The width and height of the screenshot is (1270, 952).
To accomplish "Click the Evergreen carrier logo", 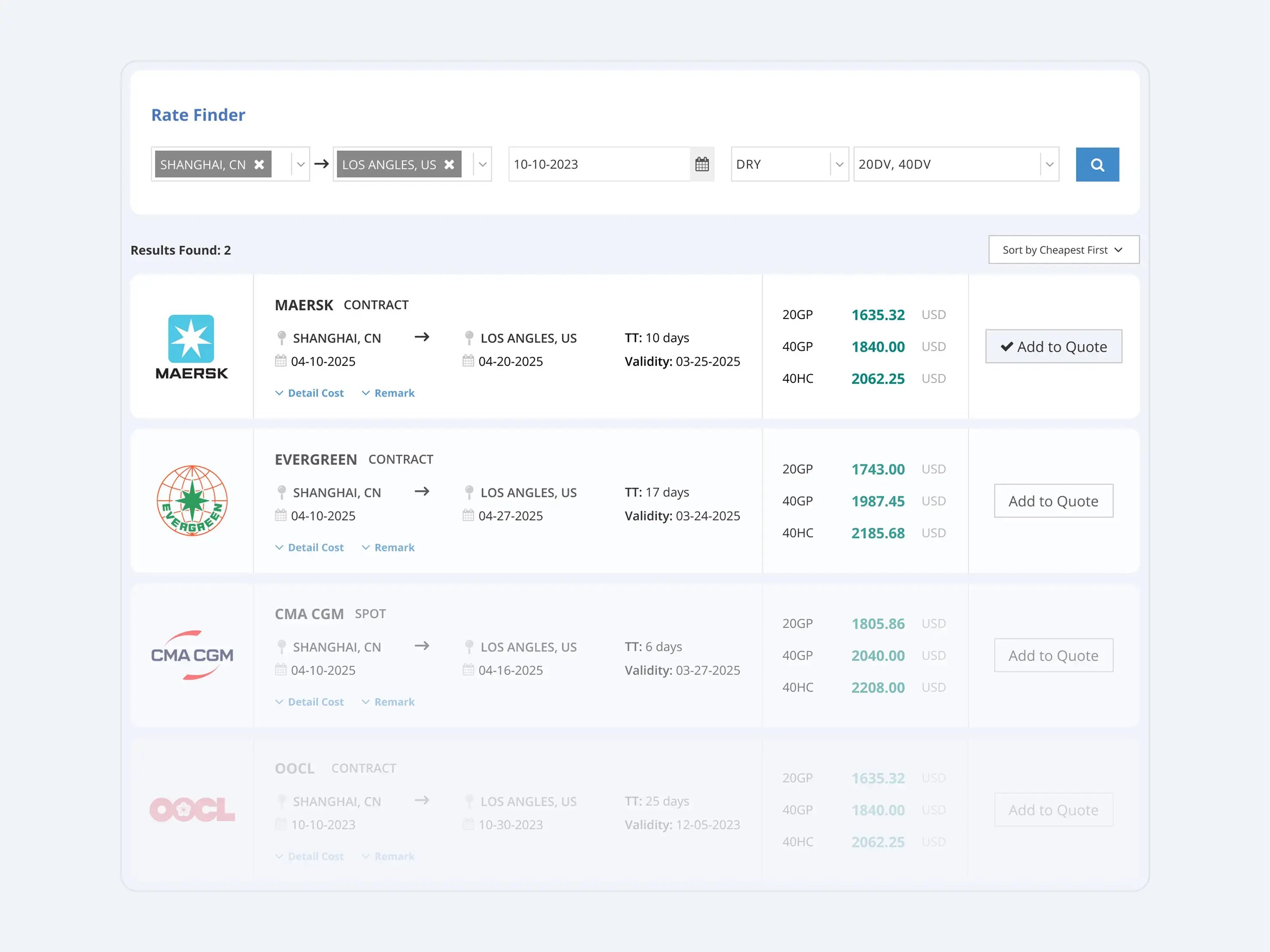I will (x=192, y=500).
